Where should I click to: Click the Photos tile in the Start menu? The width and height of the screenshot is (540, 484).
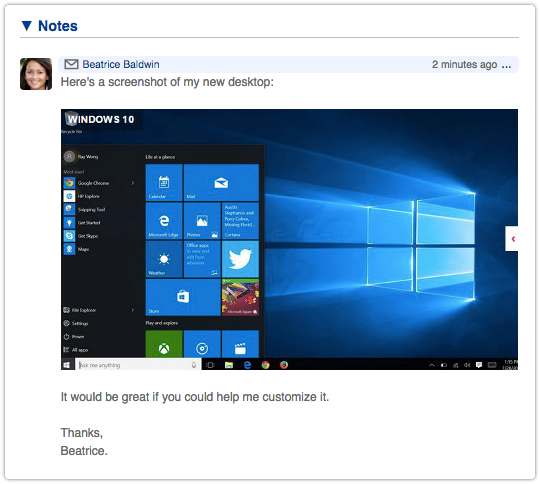[x=202, y=220]
